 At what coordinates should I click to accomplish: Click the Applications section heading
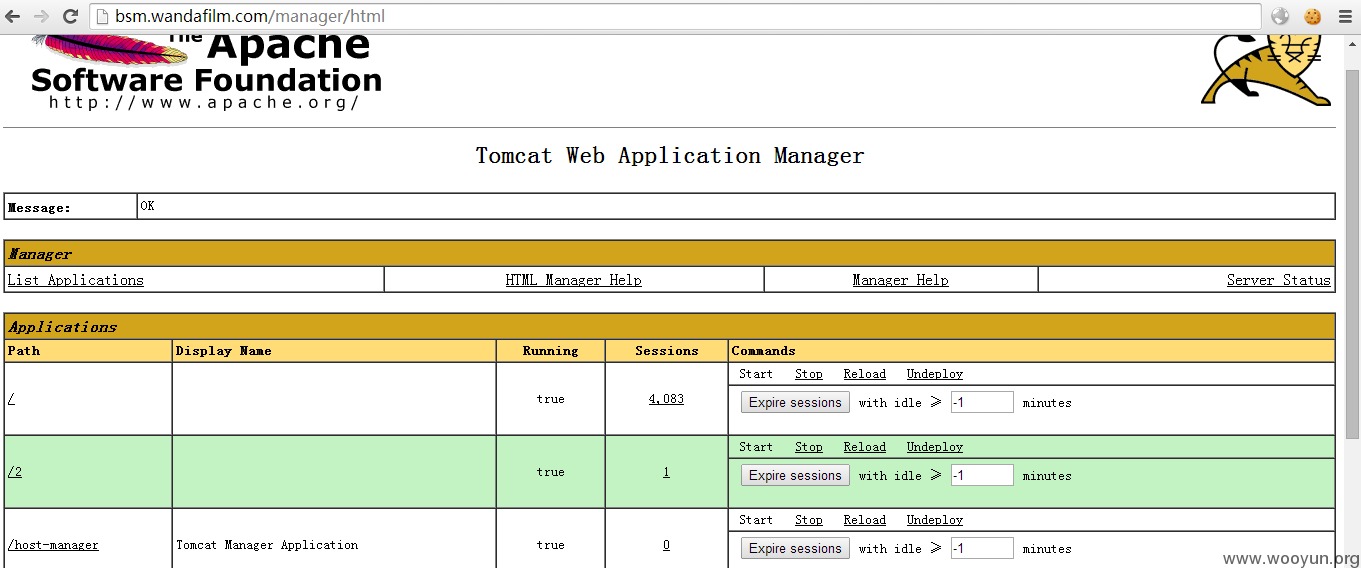pyautogui.click(x=63, y=327)
